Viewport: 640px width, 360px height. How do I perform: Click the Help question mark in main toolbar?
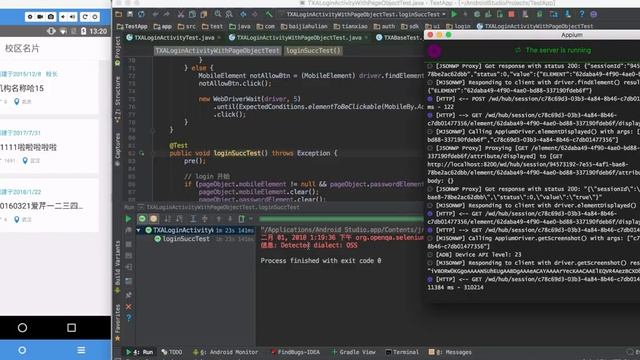coord(582,14)
